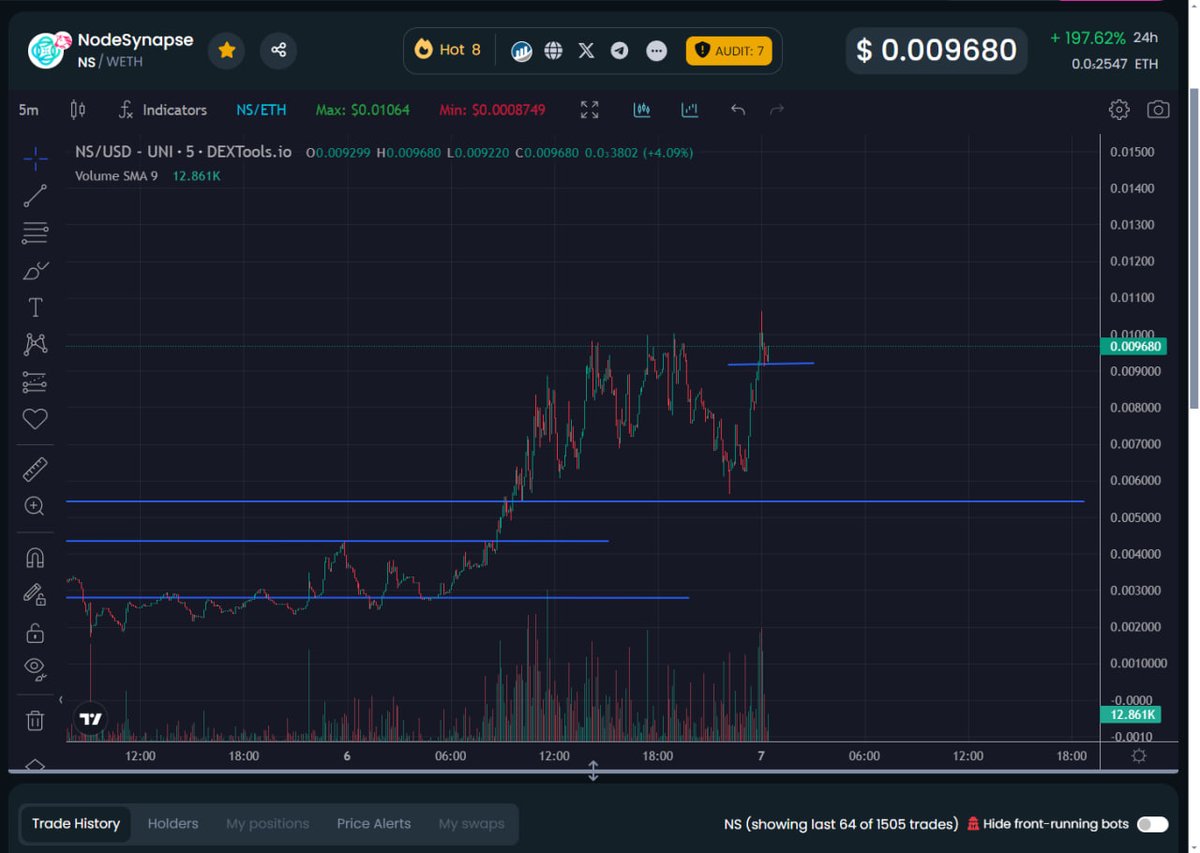Change the 5m chart interval
This screenshot has height=853, width=1200.
click(29, 110)
